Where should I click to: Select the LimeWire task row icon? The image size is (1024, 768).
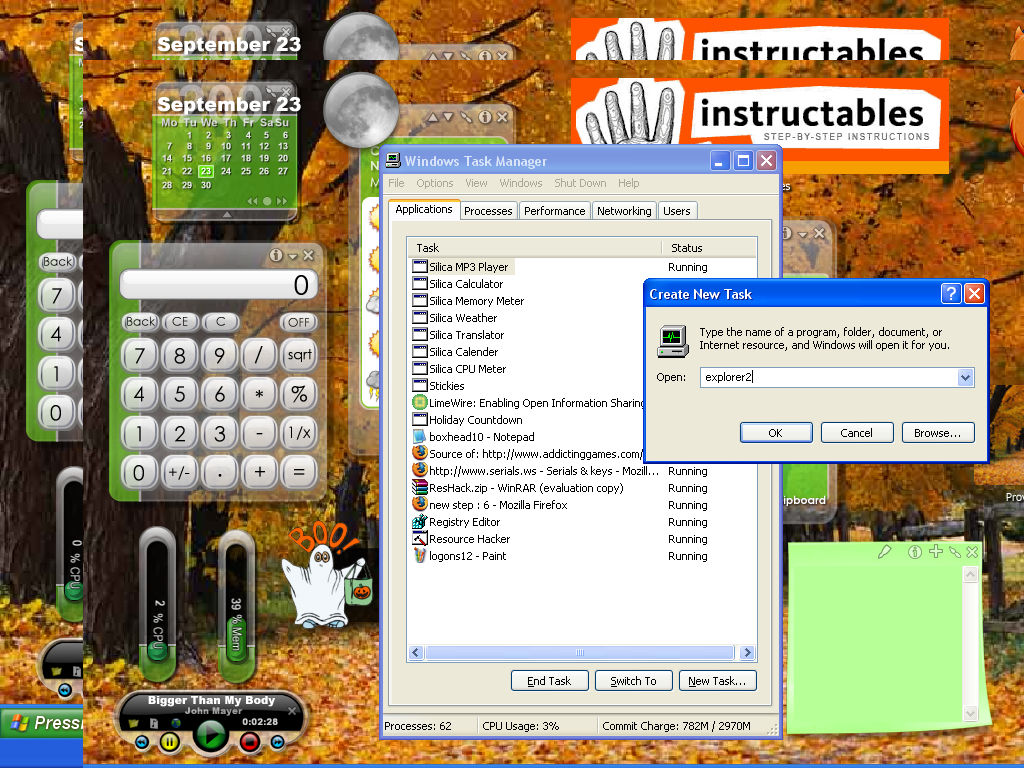point(419,402)
